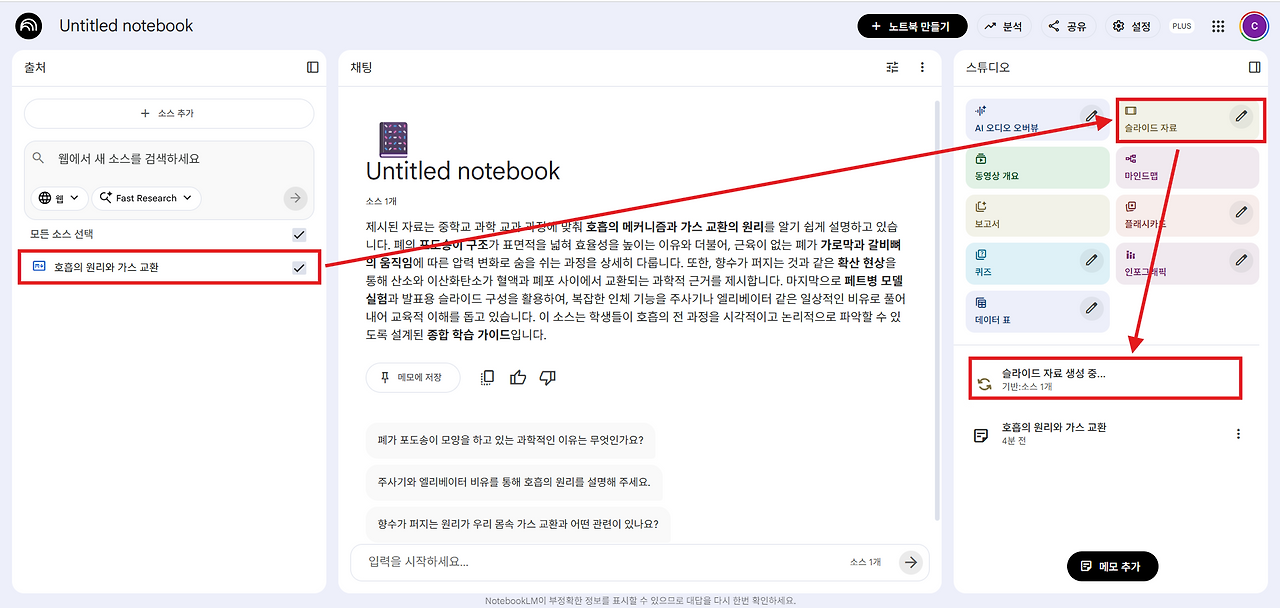Click the chat send arrow button
This screenshot has width=1280, height=608.
(x=910, y=562)
